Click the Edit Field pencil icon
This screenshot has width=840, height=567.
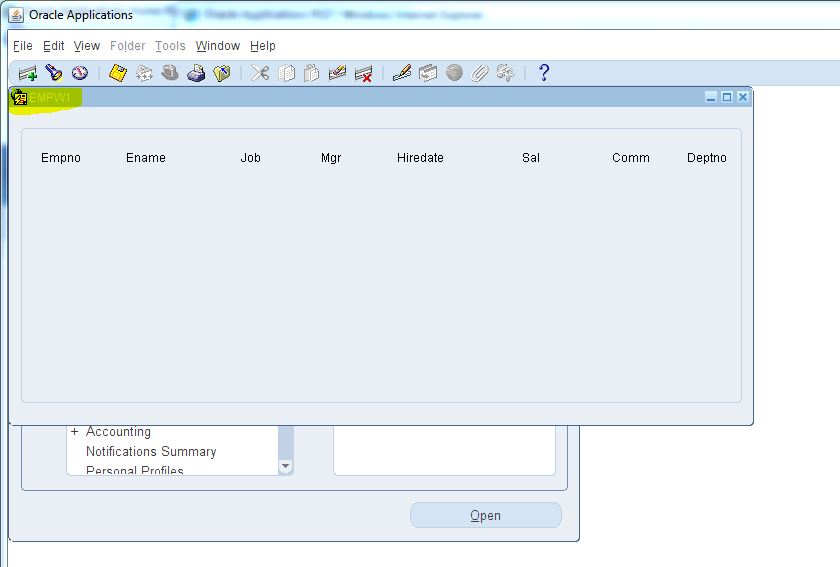click(402, 72)
